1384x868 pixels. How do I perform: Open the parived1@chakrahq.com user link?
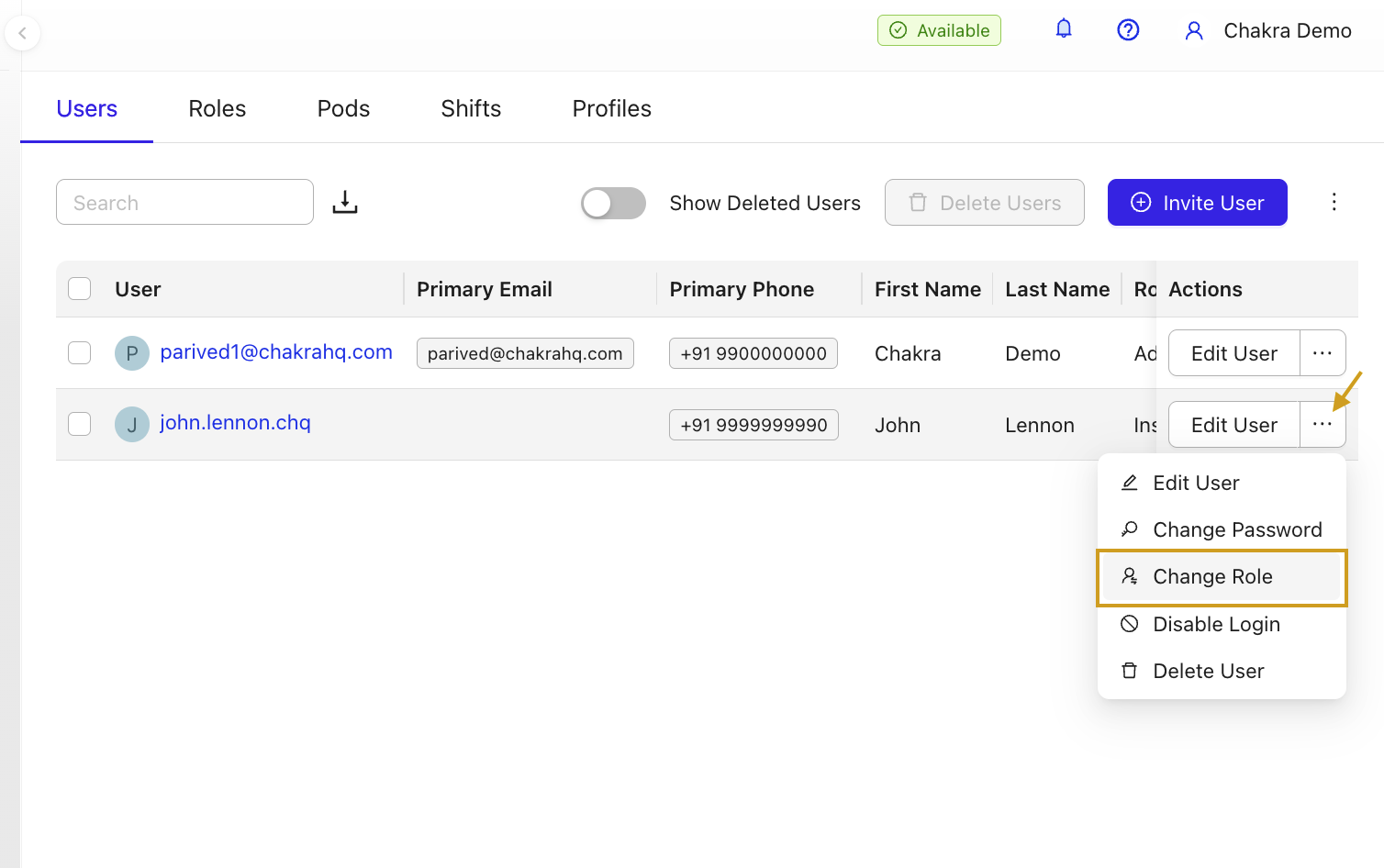pos(276,352)
